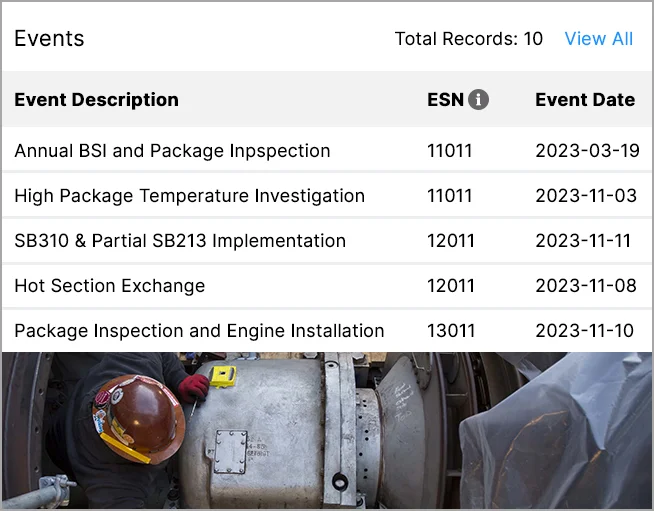Click the ESN for Hot Section Exchange
The height and width of the screenshot is (511, 654).
449,286
